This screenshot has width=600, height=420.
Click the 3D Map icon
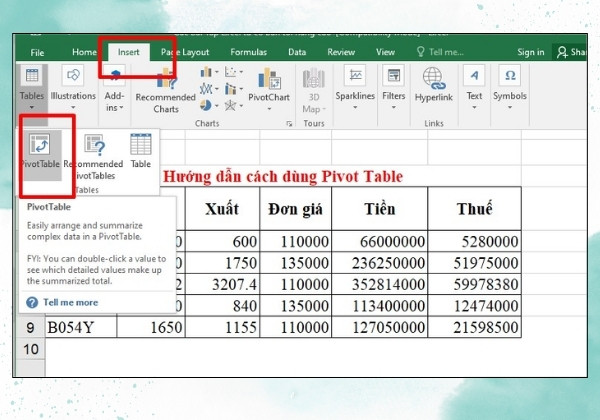coord(313,78)
